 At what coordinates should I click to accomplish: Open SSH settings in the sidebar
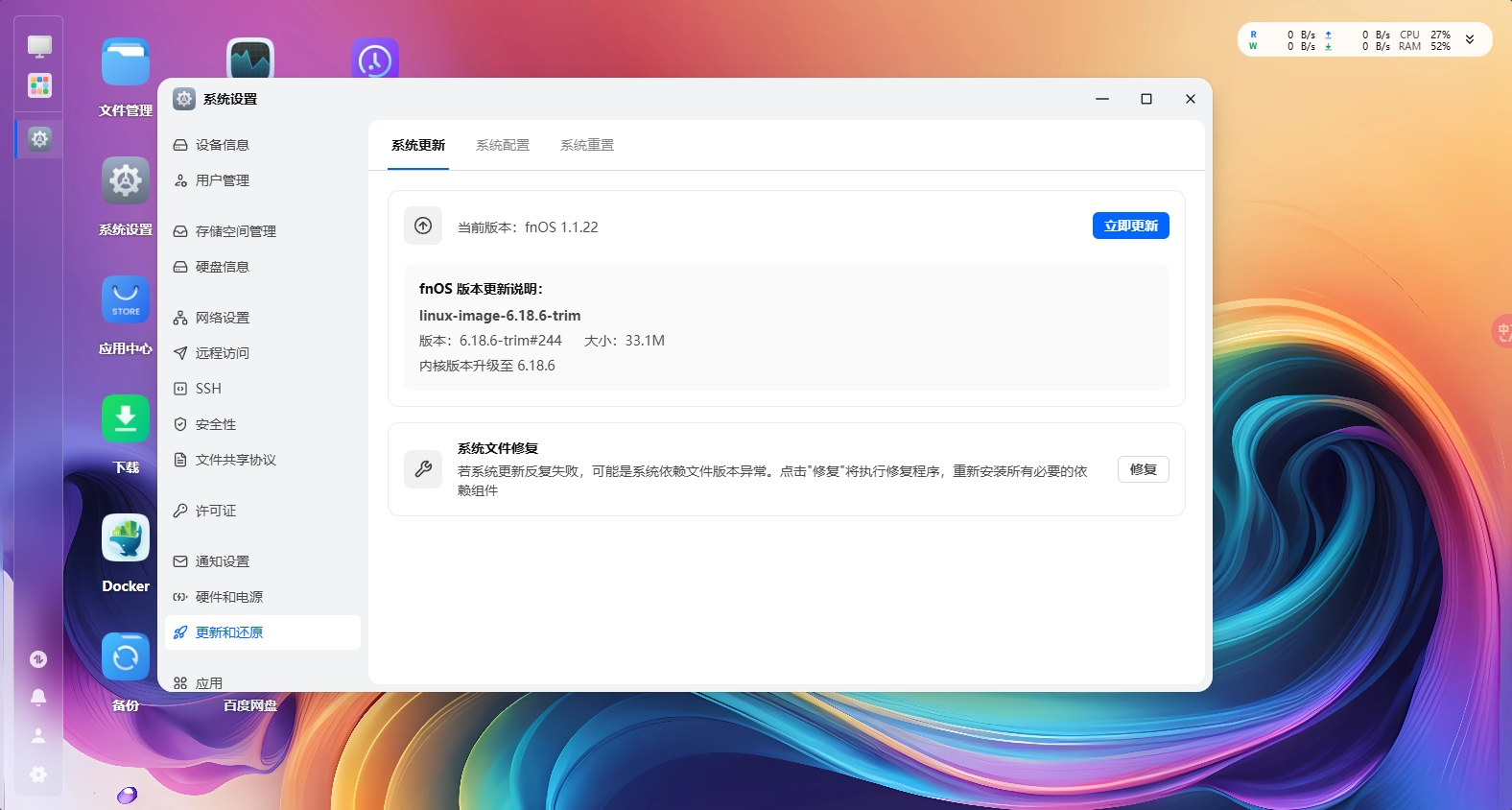[x=263, y=389]
